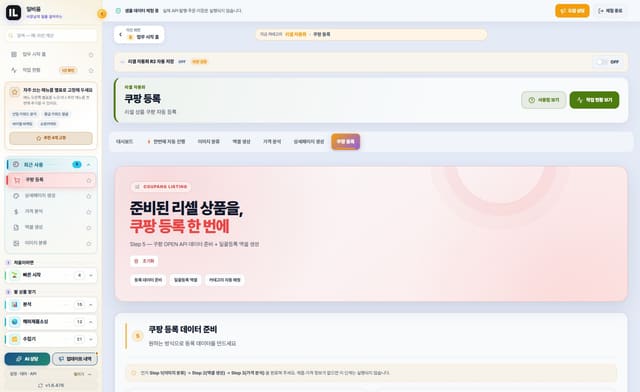Click the blue count badge on 최근 사용
This screenshot has height=392, width=640.
[x=77, y=165]
